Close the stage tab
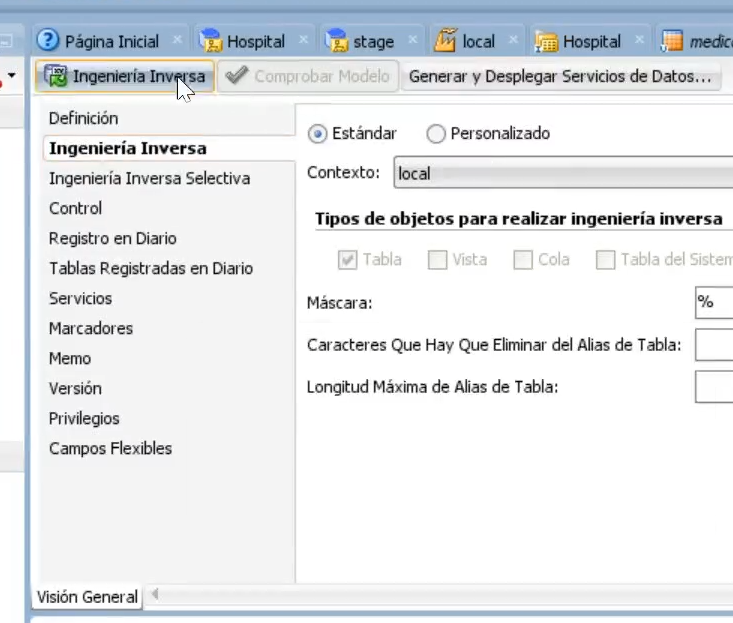 (412, 40)
